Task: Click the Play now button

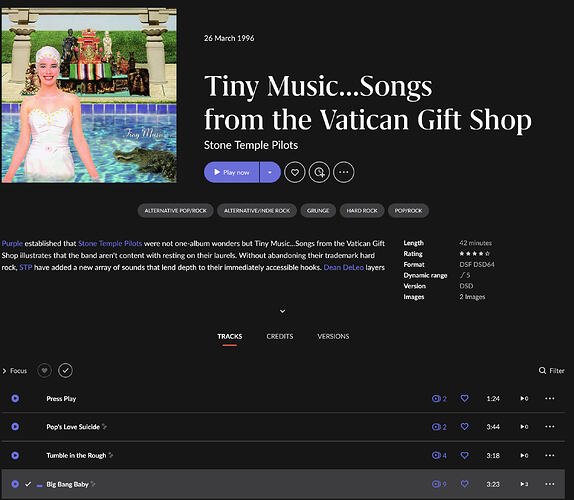Action: [x=232, y=172]
